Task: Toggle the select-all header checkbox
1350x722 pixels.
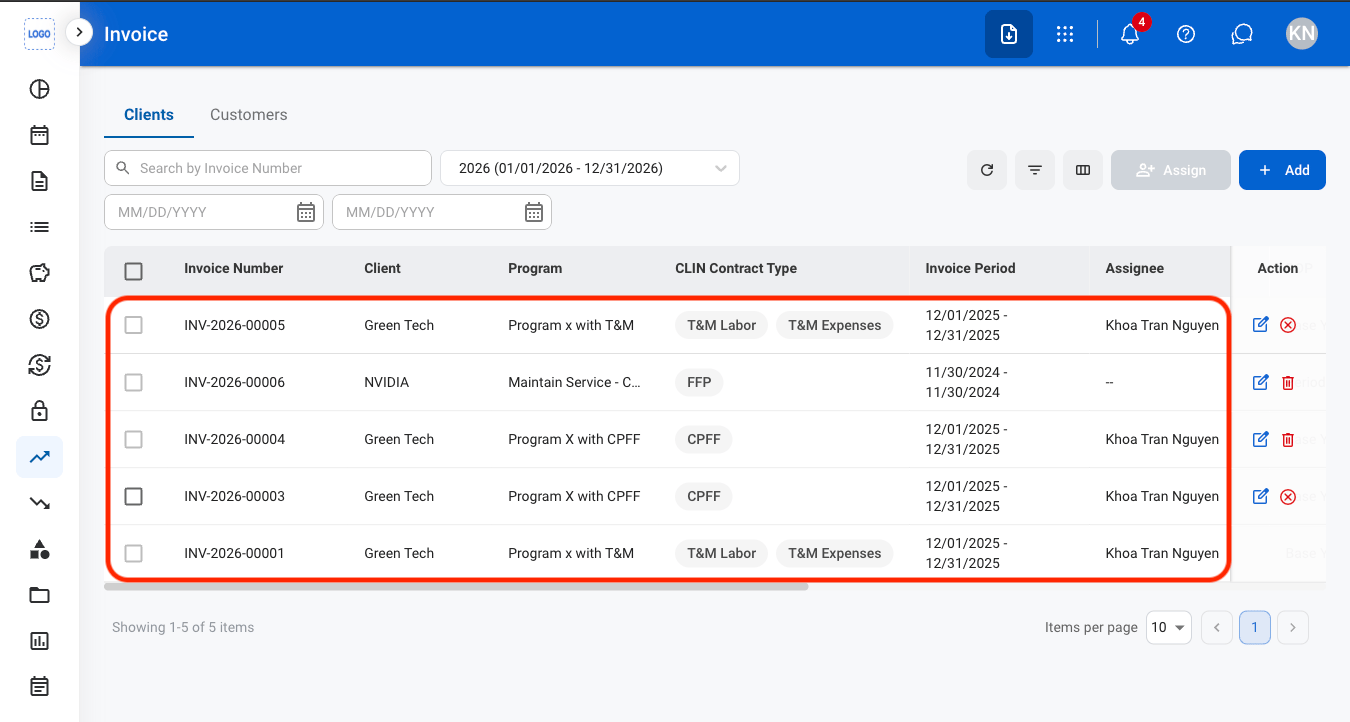Action: click(x=133, y=271)
